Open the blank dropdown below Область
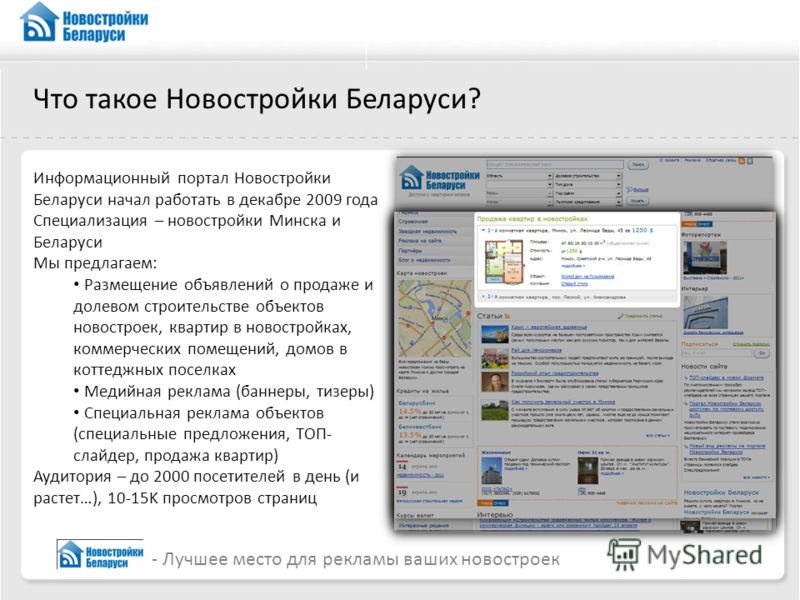This screenshot has width=800, height=600. click(519, 185)
